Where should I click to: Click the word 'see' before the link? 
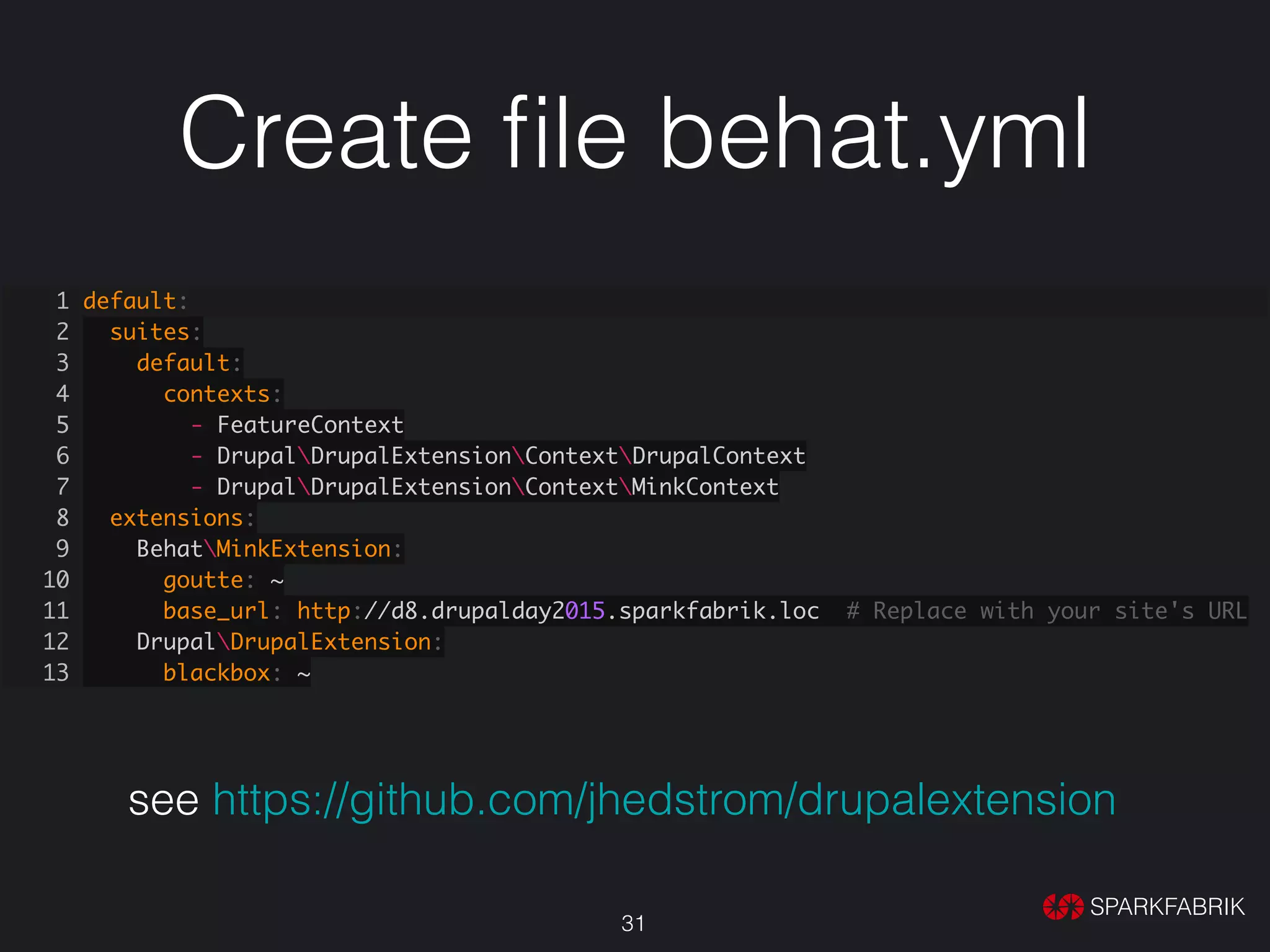tap(164, 801)
